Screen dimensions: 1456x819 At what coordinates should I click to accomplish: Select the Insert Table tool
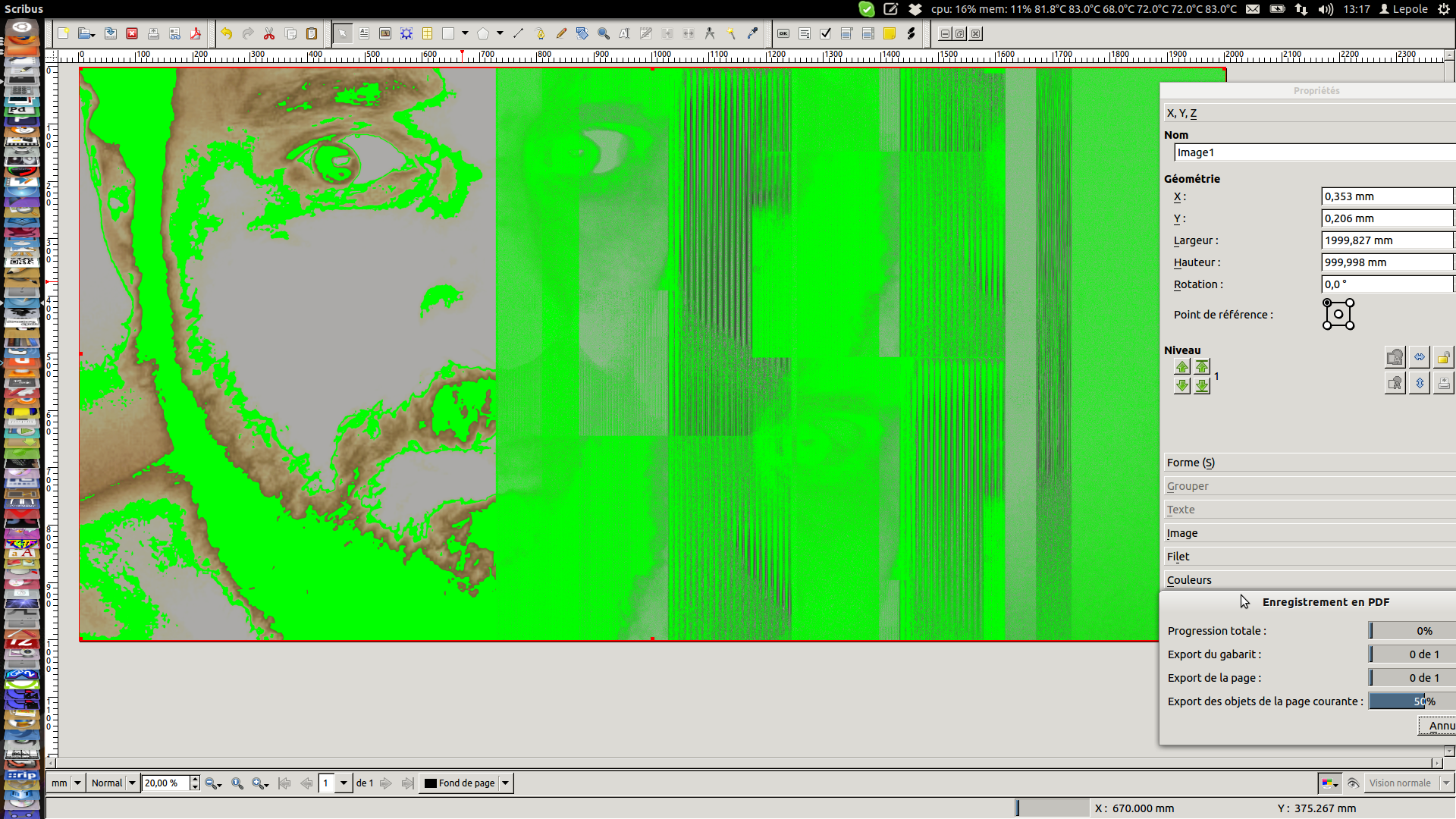point(428,33)
